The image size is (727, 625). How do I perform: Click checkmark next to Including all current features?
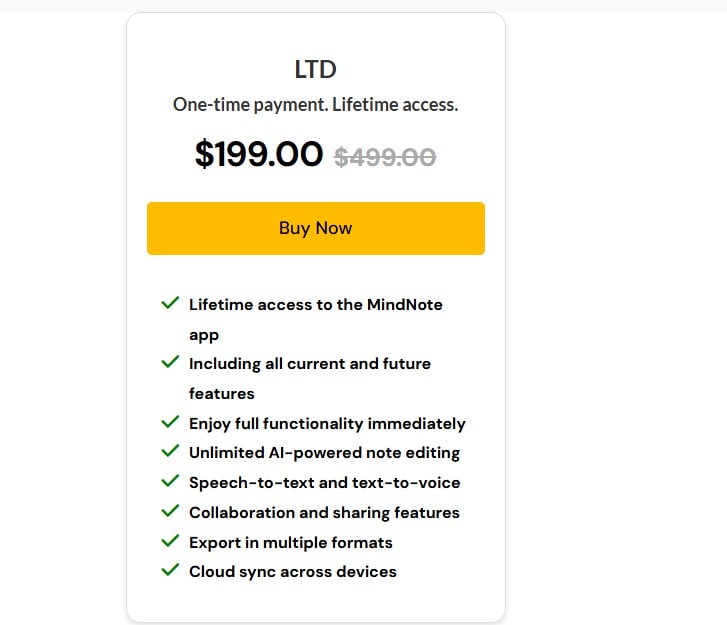pyautogui.click(x=169, y=362)
